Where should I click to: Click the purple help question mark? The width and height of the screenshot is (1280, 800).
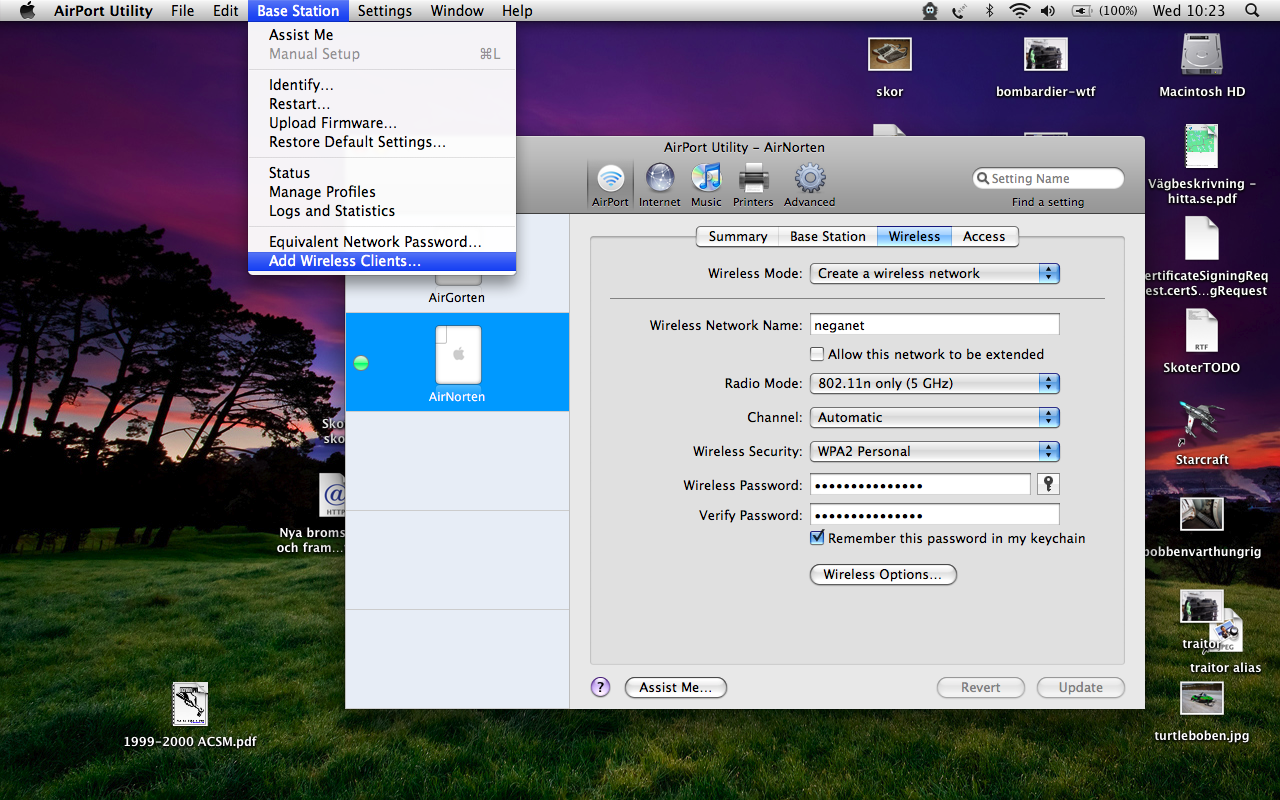click(600, 687)
